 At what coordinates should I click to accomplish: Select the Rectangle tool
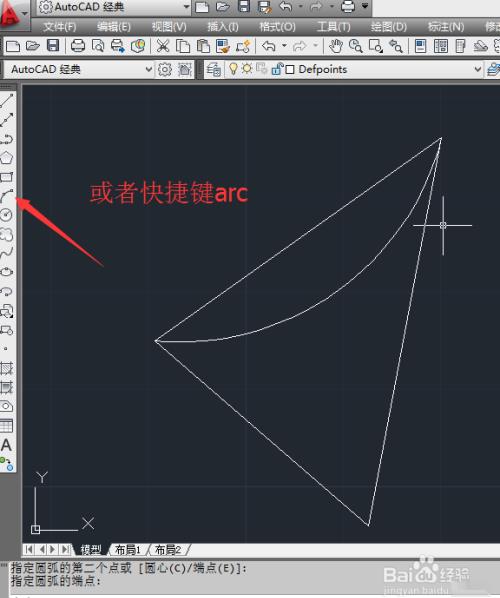click(x=7, y=177)
